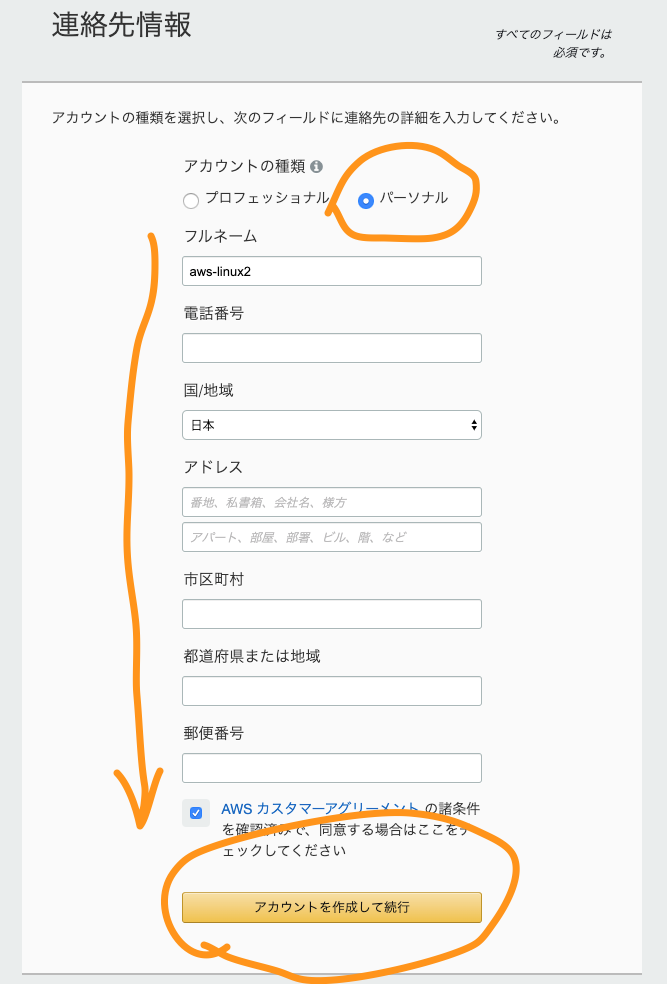667x984 pixels.
Task: Toggle the AWS customer agreement checkbox
Action: pyautogui.click(x=196, y=813)
